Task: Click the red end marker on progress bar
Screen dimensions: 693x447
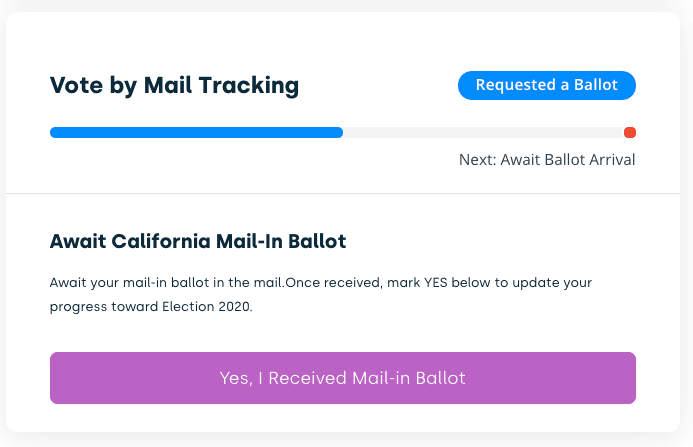Action: tap(630, 132)
